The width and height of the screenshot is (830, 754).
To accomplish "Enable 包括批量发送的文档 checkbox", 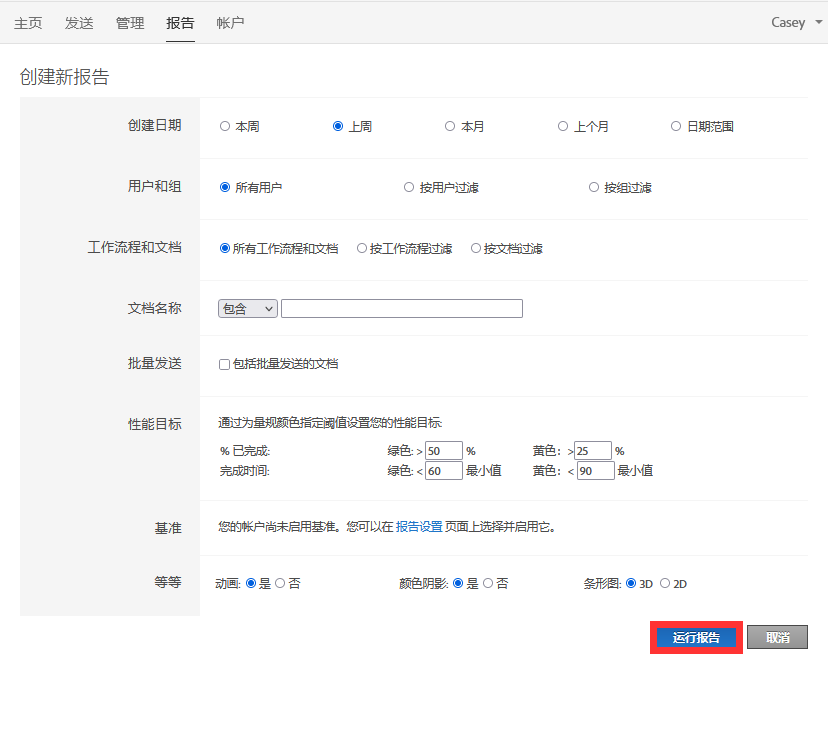I will (224, 364).
